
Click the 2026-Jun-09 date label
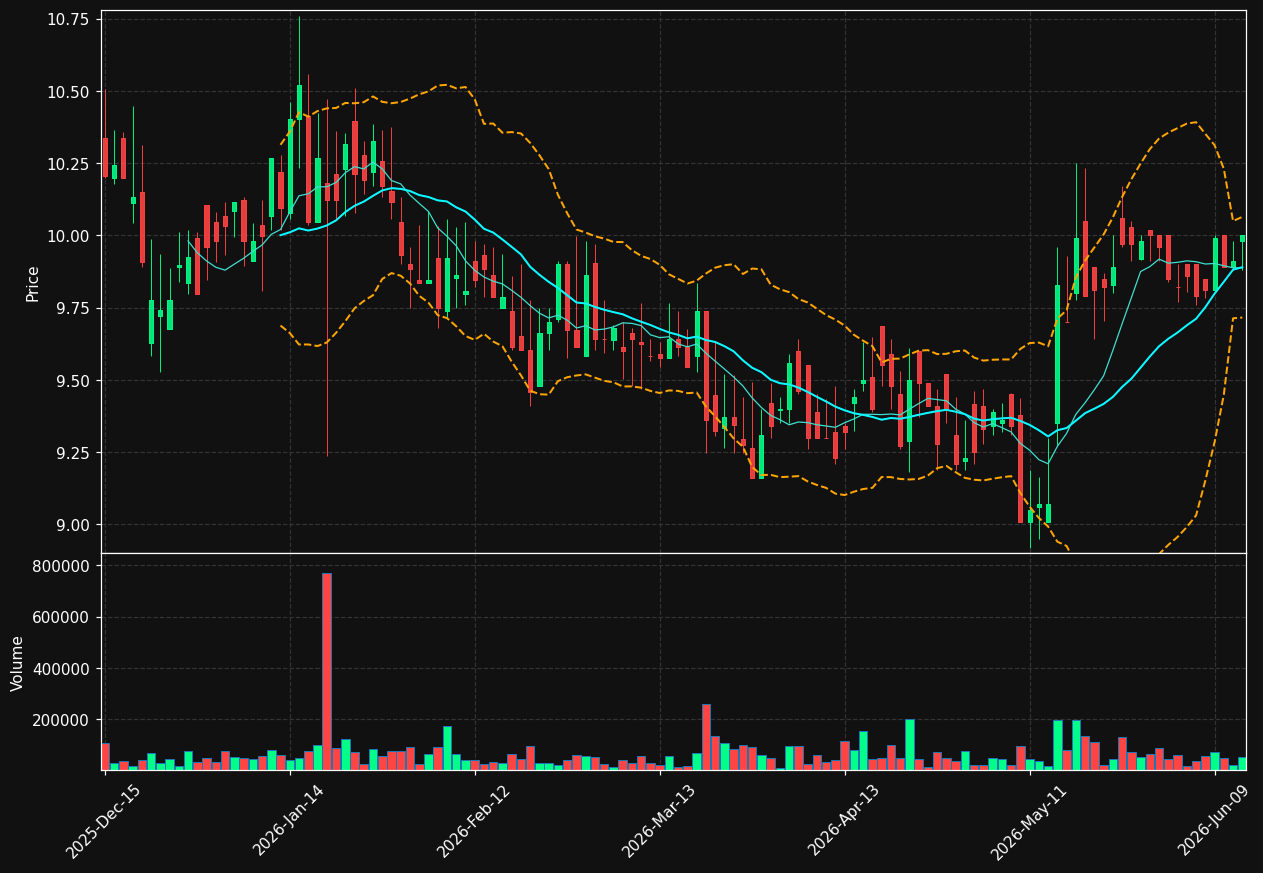[x=1213, y=820]
